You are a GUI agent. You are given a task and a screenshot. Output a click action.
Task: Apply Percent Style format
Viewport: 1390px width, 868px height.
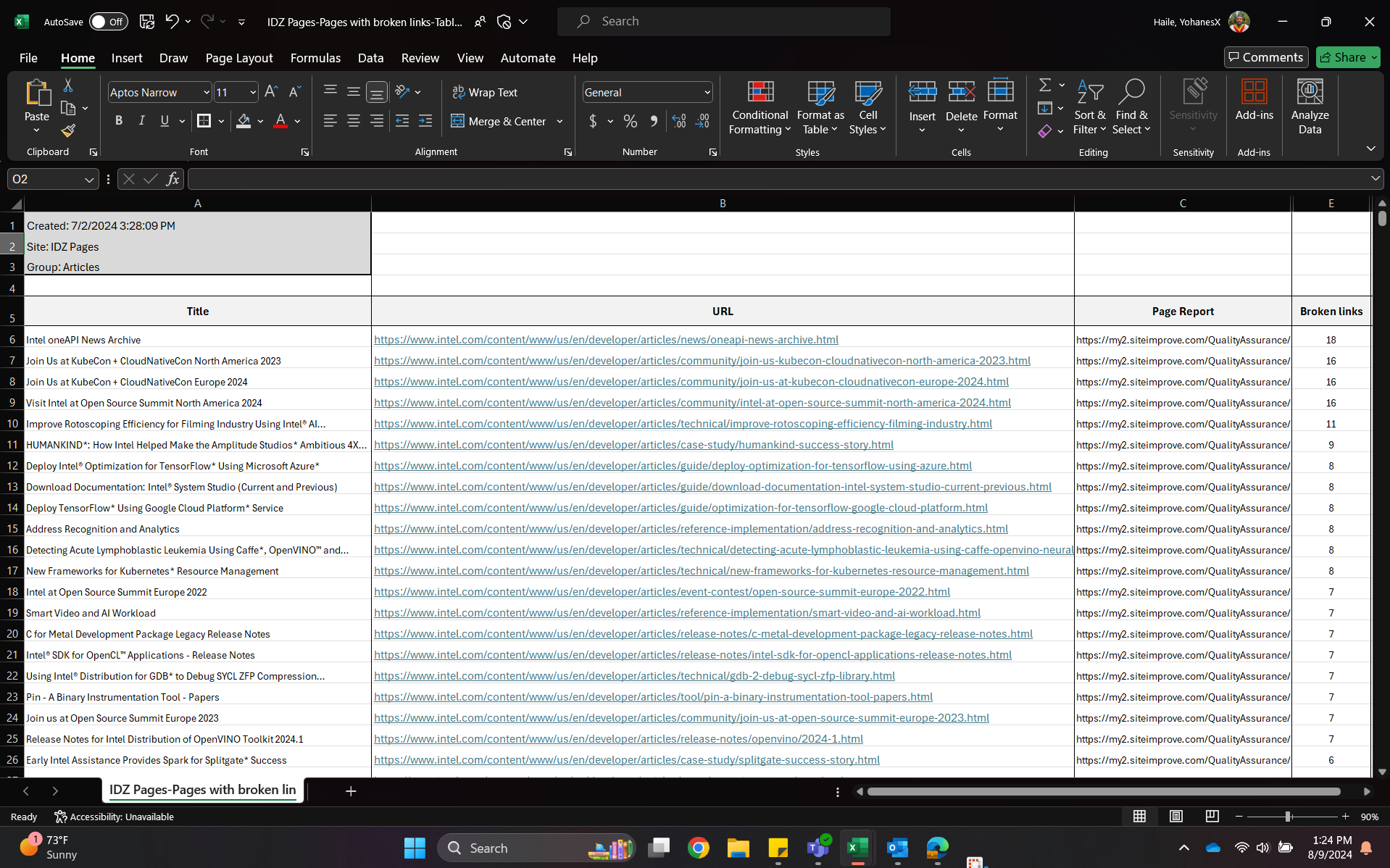(631, 122)
